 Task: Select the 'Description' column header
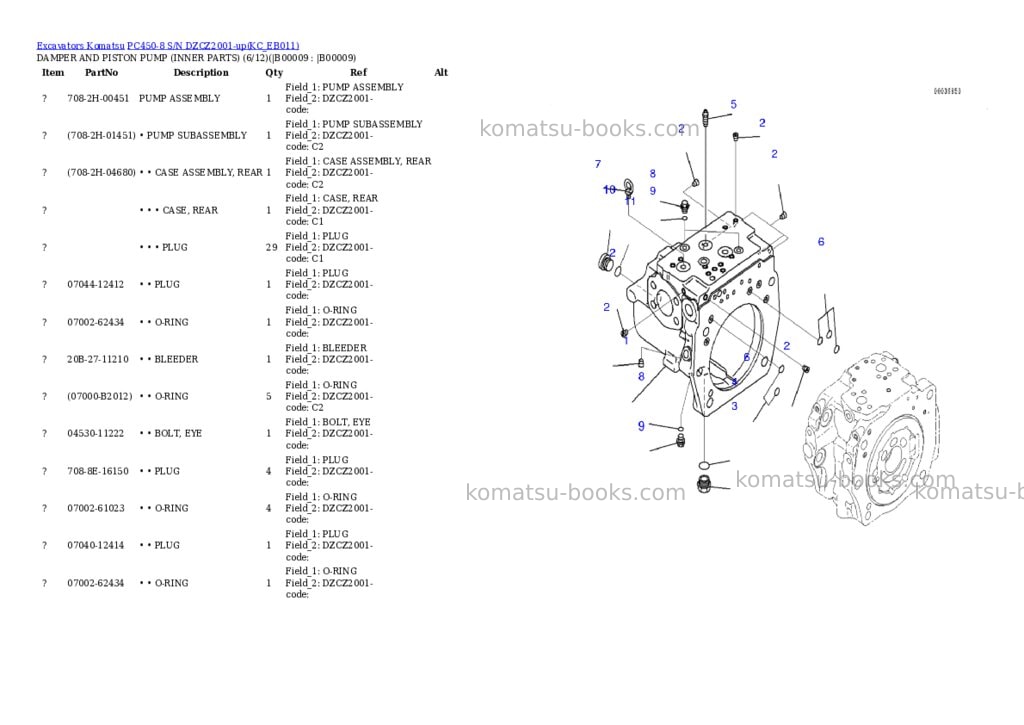coord(201,72)
